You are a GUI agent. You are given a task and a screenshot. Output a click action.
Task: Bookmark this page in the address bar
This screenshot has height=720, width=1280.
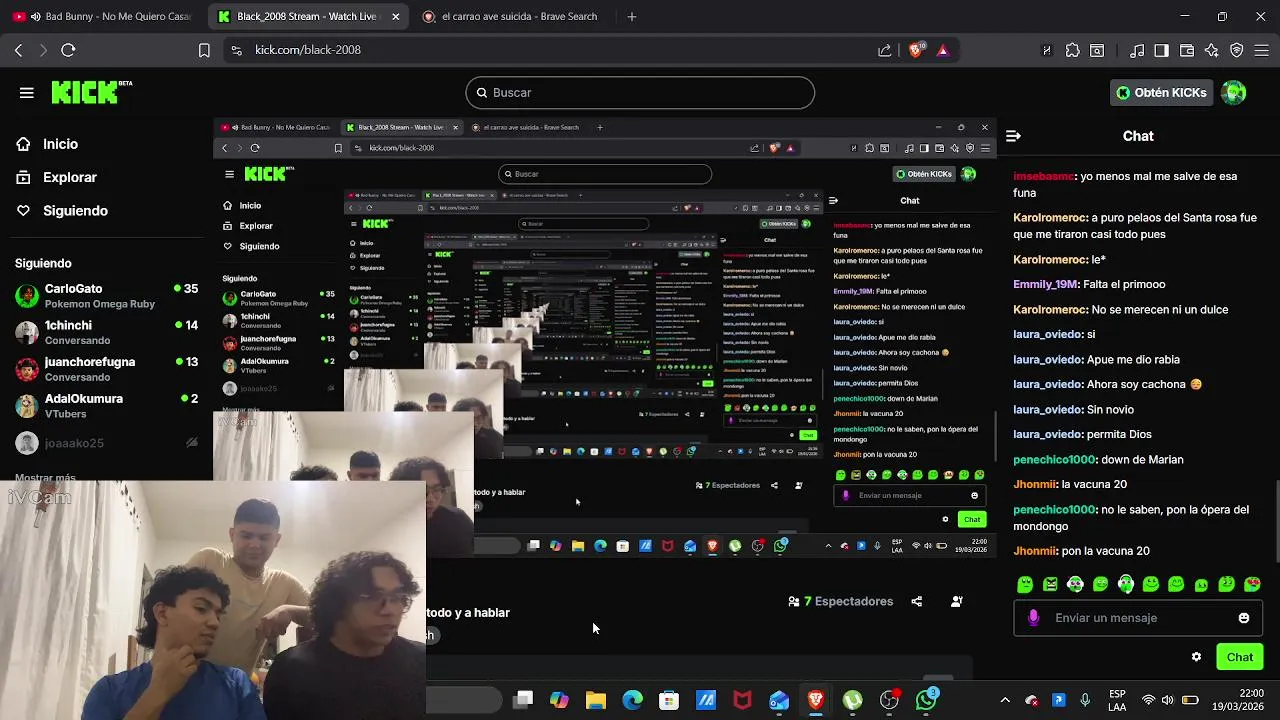(x=204, y=50)
